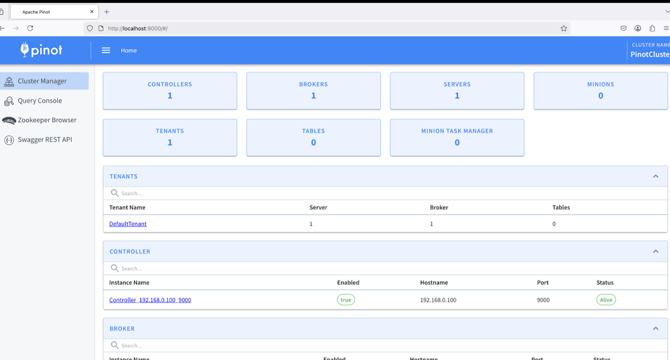Collapse the Tenants section chevron
The width and height of the screenshot is (670, 360).
tap(655, 176)
